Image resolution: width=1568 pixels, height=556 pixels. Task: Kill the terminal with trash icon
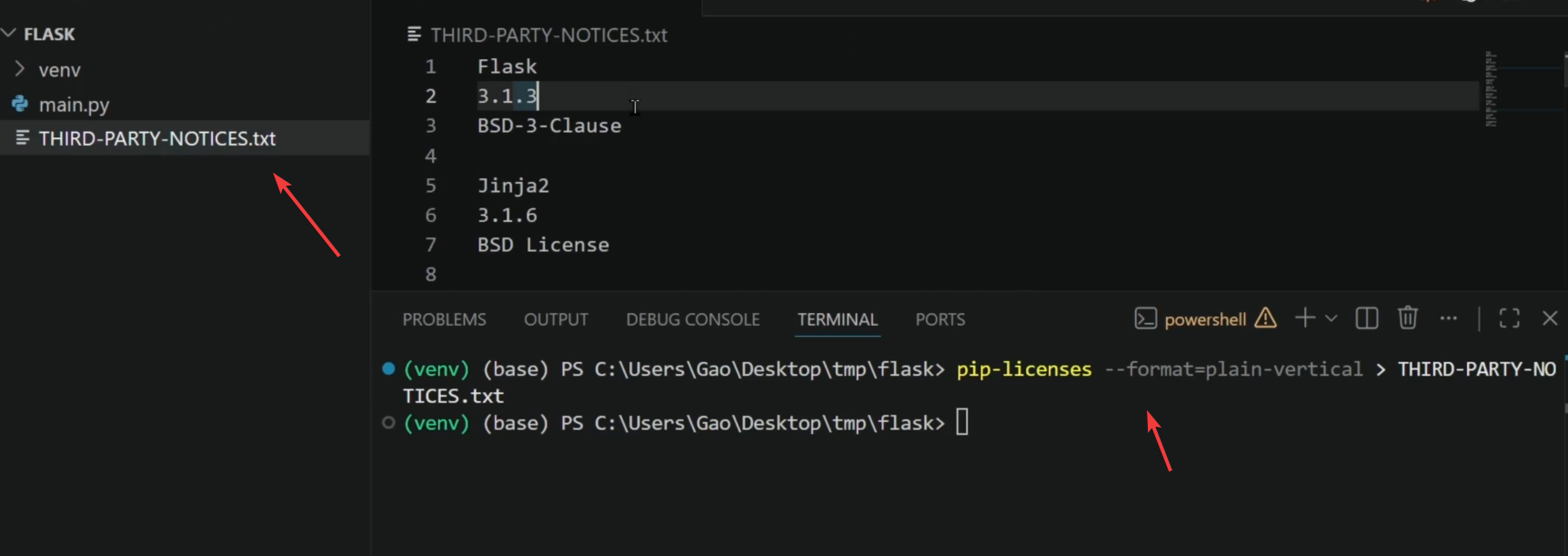[1407, 318]
